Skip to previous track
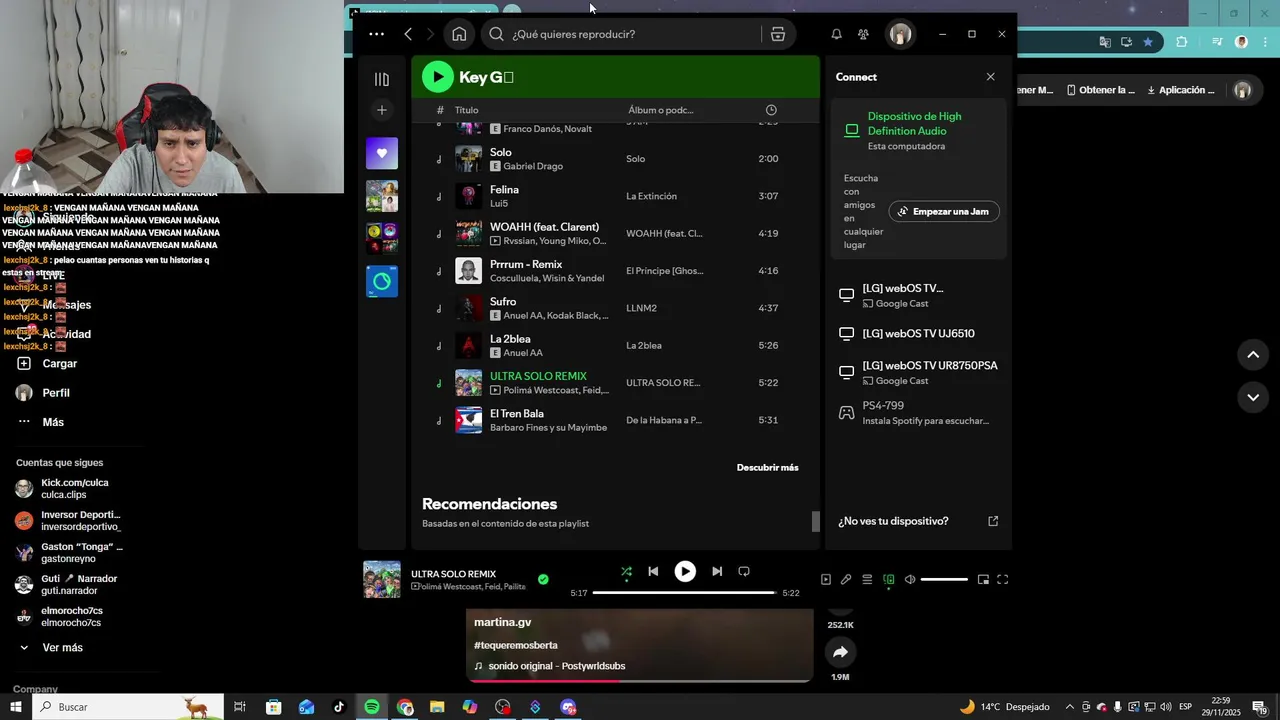 pyautogui.click(x=653, y=572)
